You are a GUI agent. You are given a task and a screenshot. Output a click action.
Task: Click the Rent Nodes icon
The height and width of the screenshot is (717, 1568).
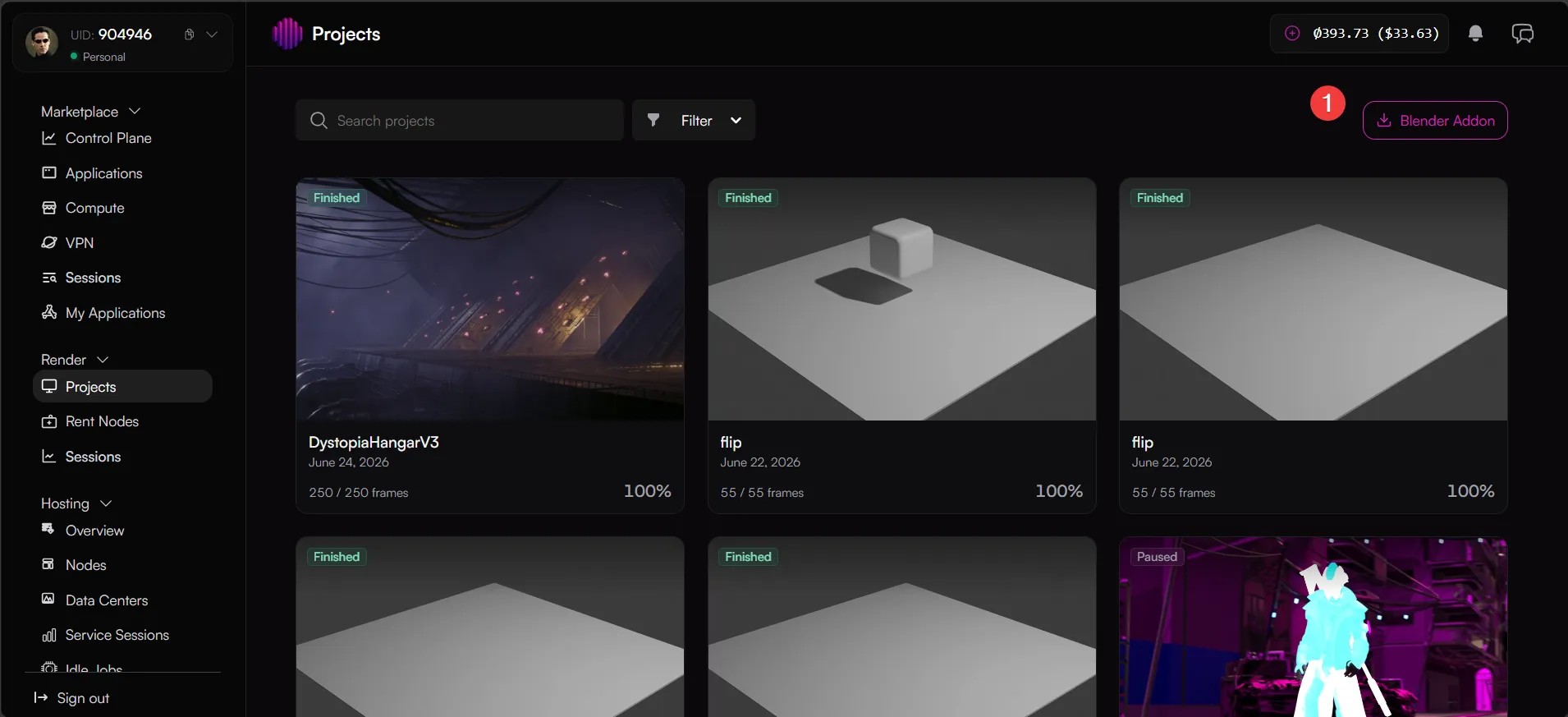pyautogui.click(x=49, y=421)
